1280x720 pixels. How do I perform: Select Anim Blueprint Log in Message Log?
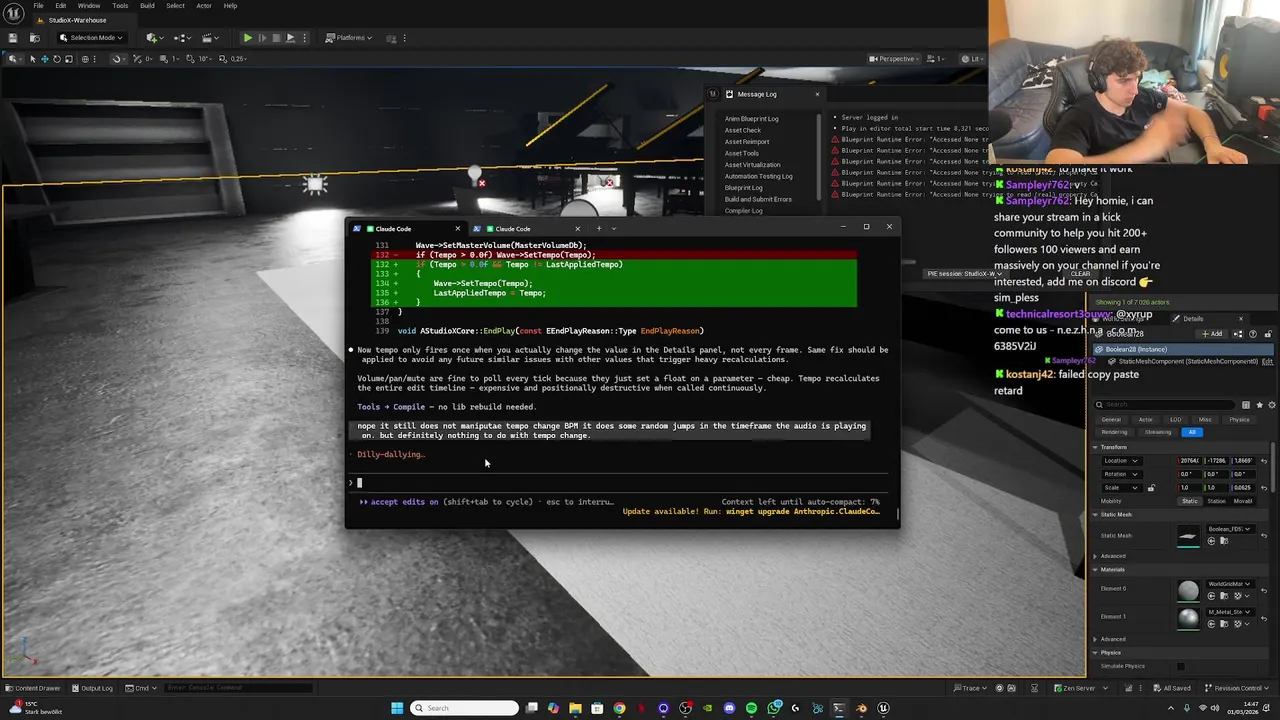click(x=751, y=119)
